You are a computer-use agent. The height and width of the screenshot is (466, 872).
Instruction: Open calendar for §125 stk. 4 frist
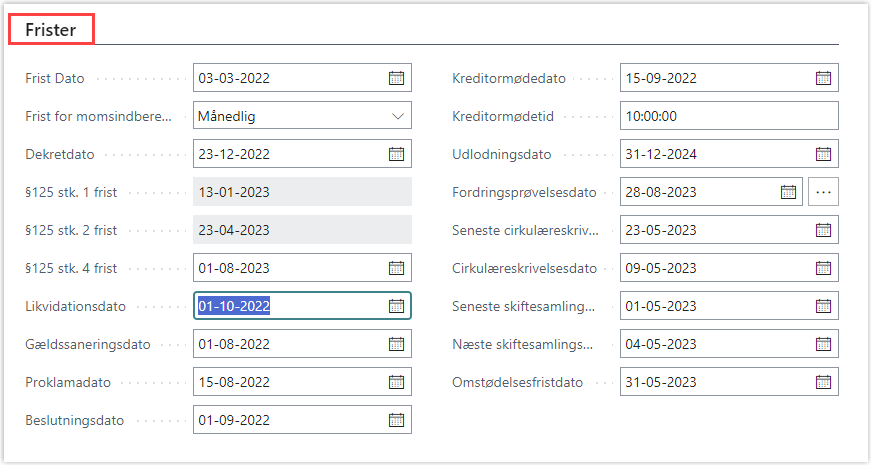tap(396, 268)
